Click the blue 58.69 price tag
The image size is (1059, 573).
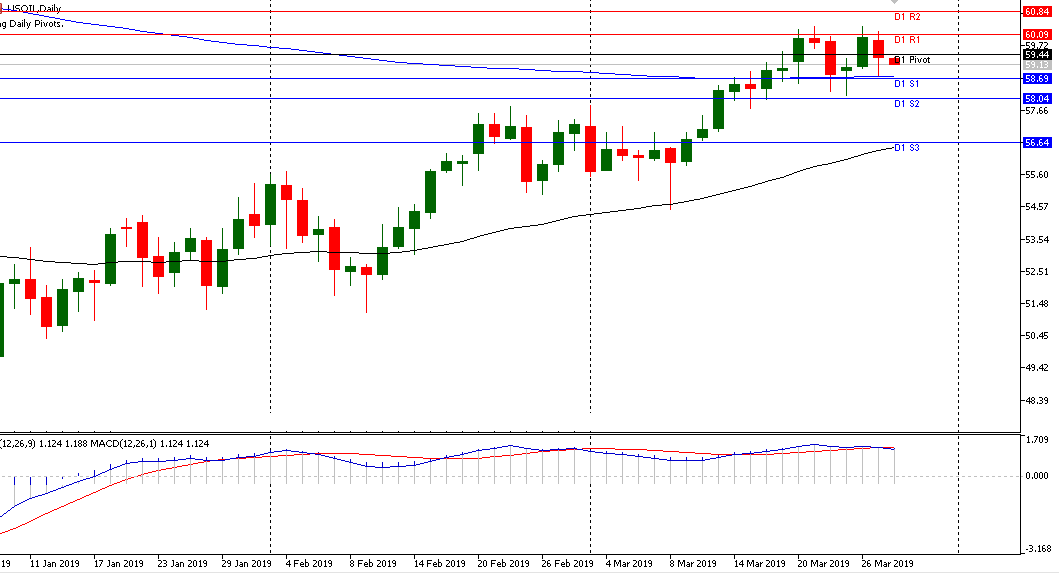[1036, 78]
